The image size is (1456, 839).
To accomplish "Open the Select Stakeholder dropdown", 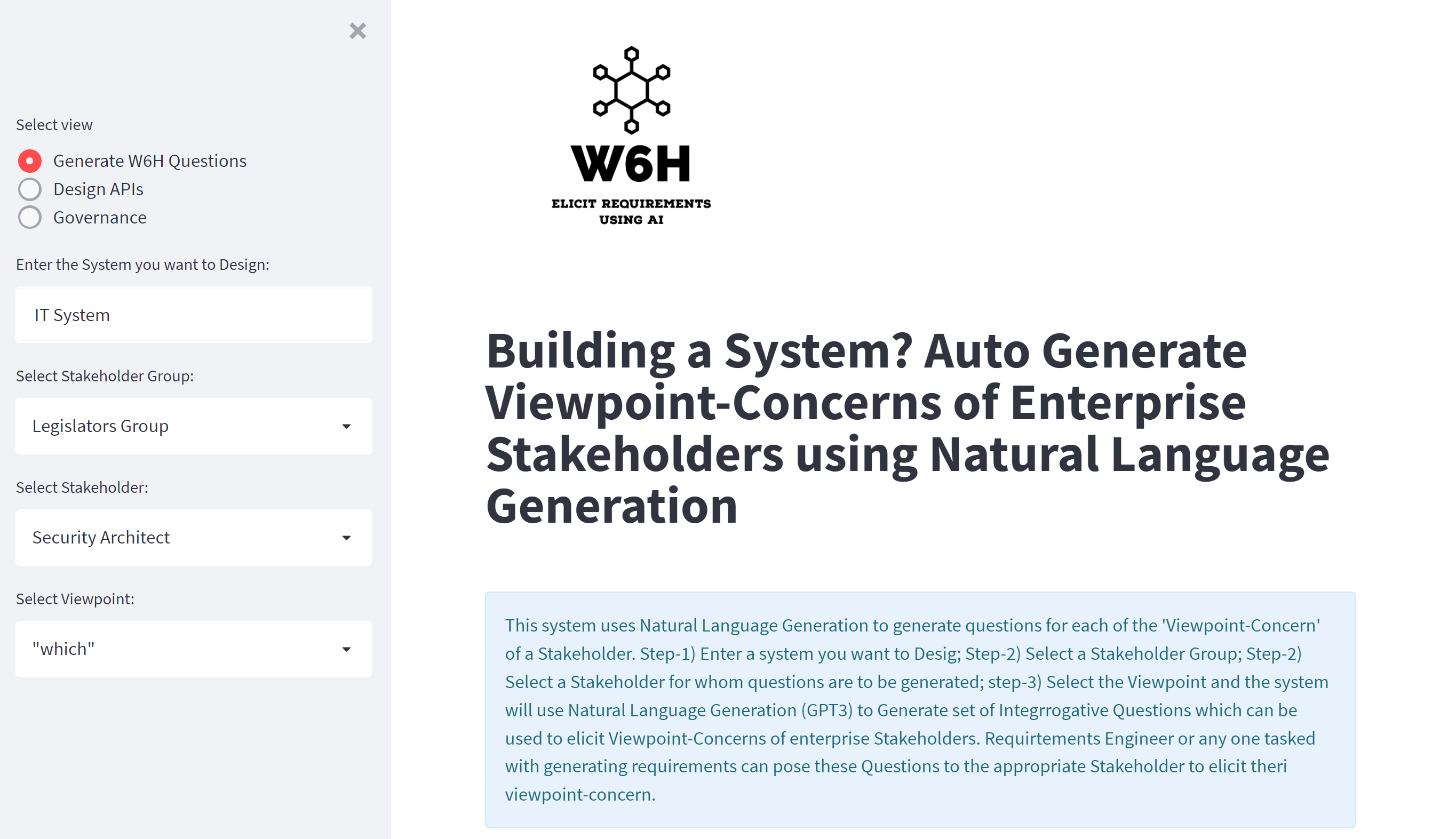I will [194, 537].
